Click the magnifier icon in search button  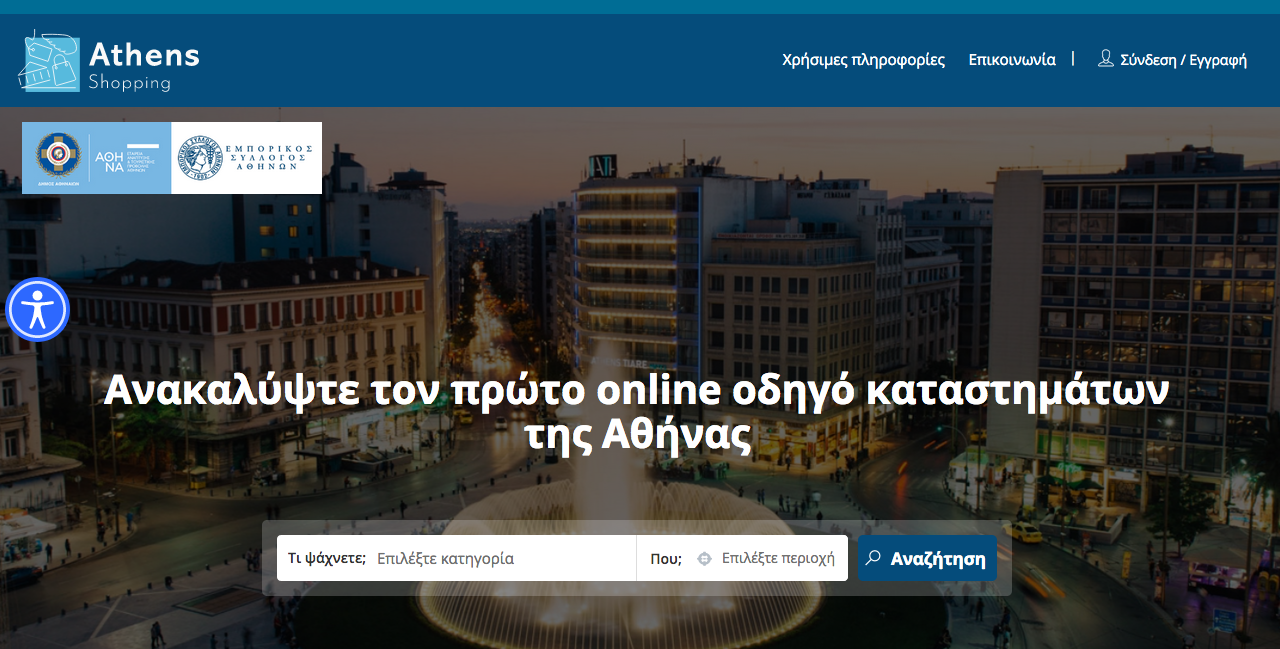[x=873, y=558]
